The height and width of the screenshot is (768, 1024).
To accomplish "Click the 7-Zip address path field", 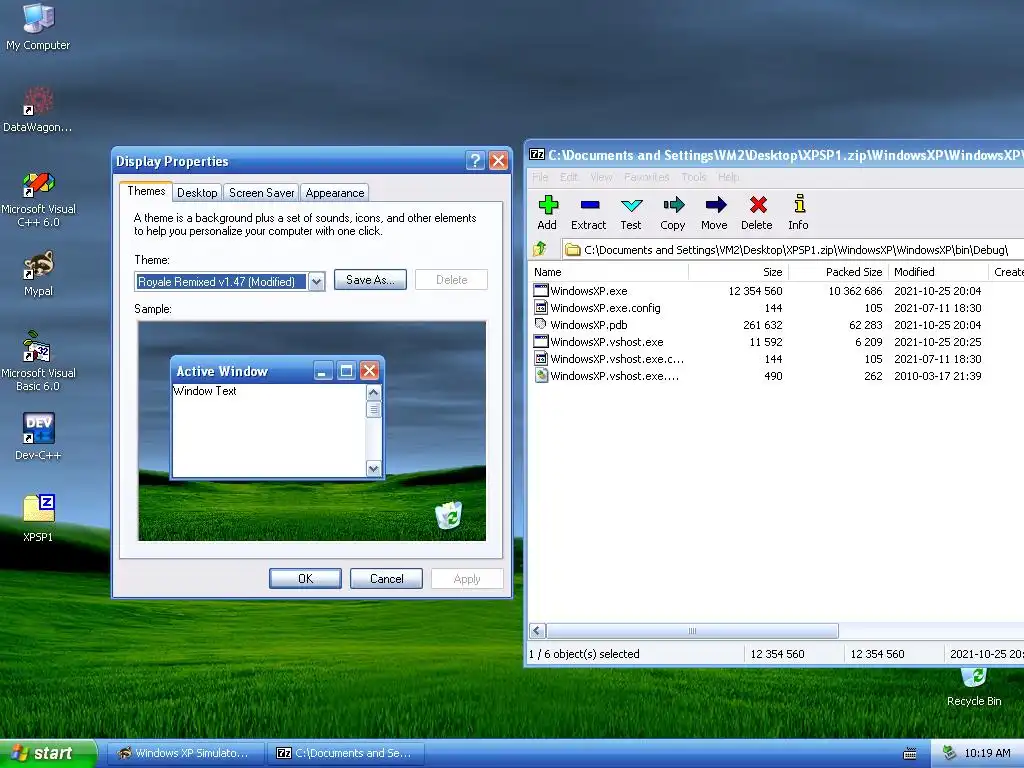I will click(x=793, y=249).
